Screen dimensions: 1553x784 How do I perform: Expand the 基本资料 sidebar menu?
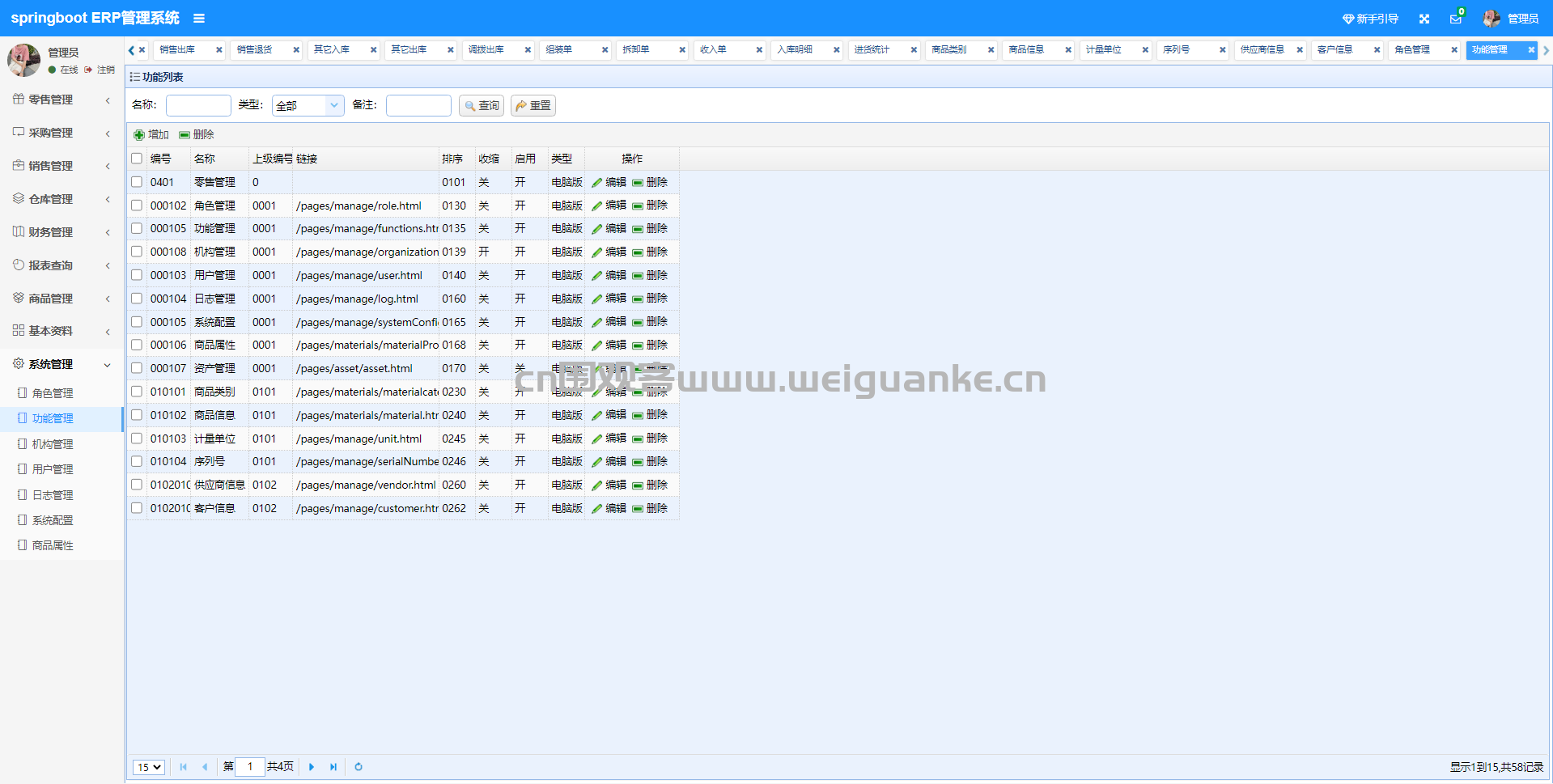click(62, 331)
